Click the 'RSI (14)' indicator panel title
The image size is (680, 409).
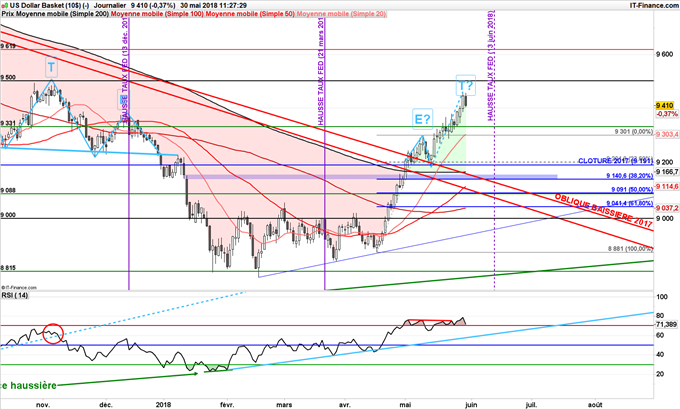pos(15,295)
